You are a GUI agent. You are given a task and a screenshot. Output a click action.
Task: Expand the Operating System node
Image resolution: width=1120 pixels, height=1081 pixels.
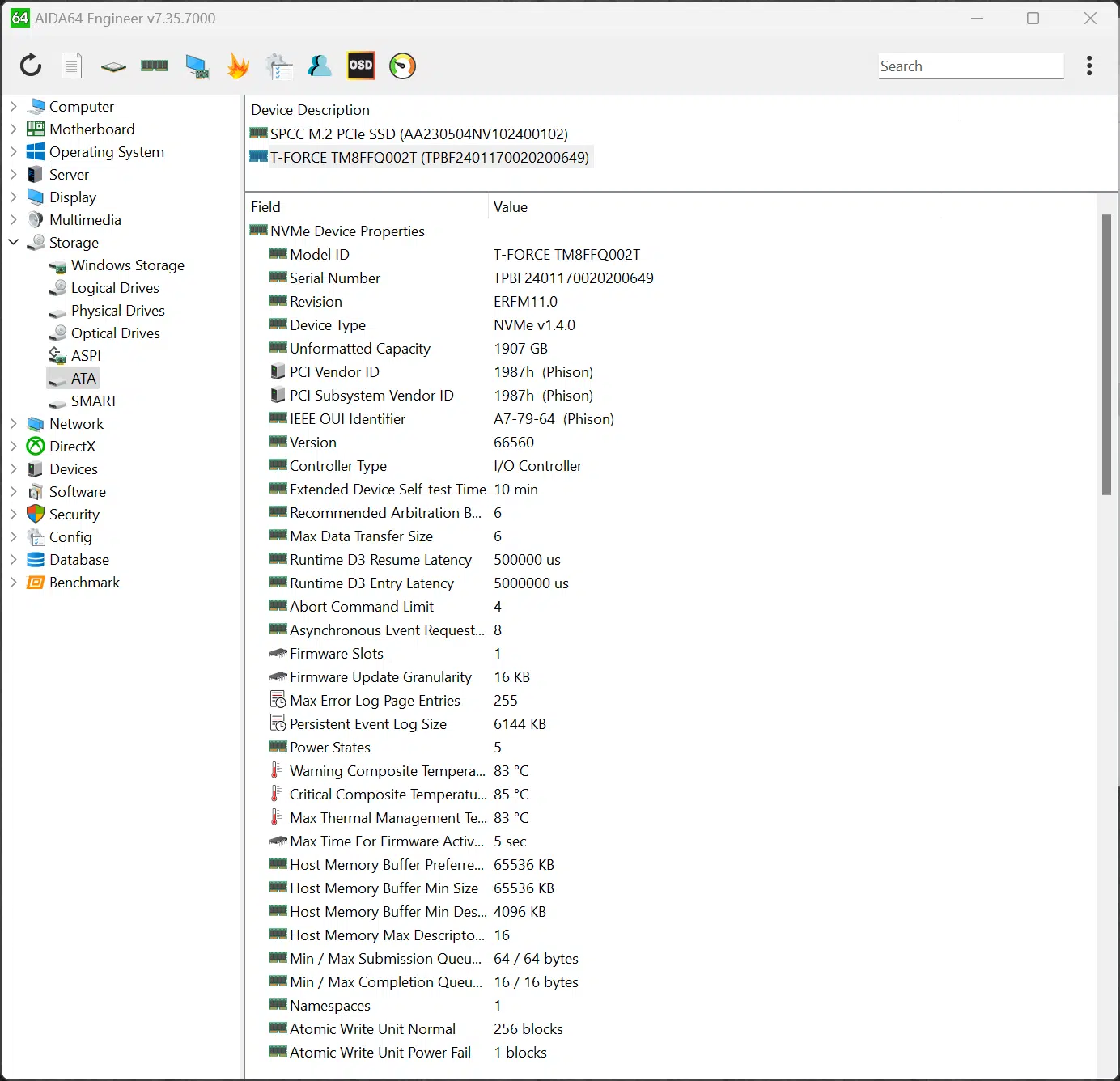(13, 151)
